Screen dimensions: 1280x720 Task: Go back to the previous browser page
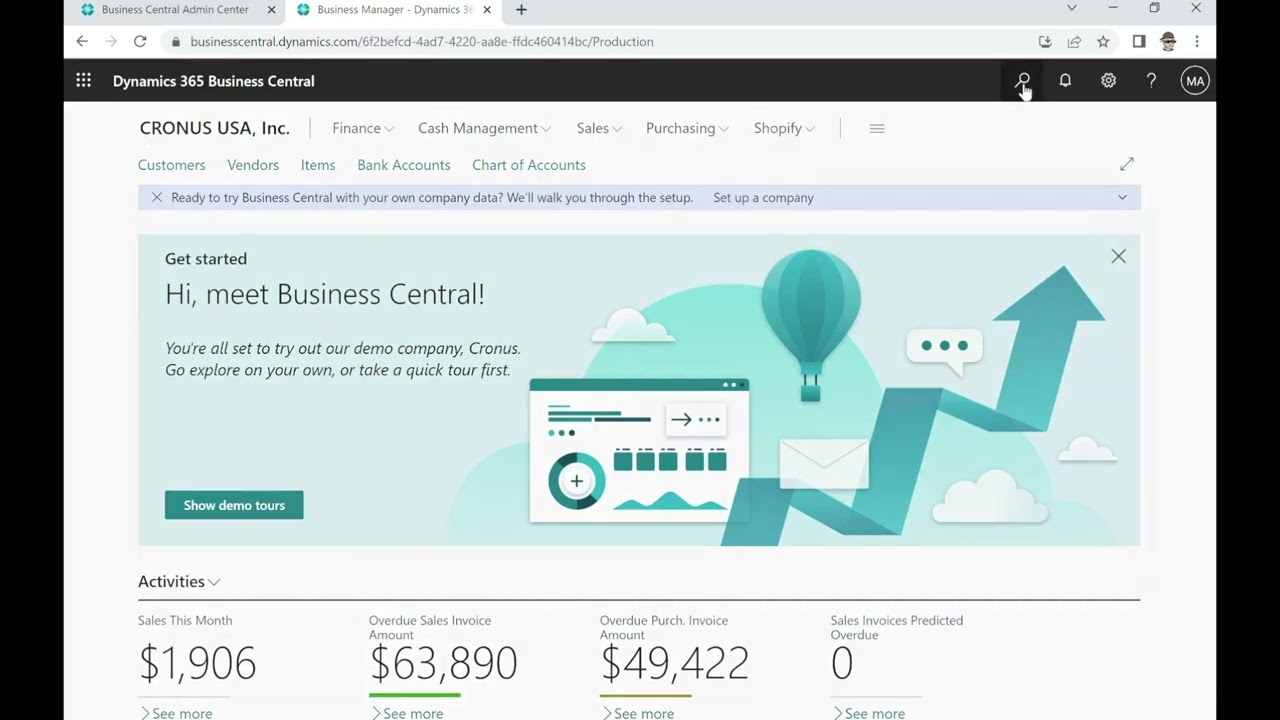[82, 41]
